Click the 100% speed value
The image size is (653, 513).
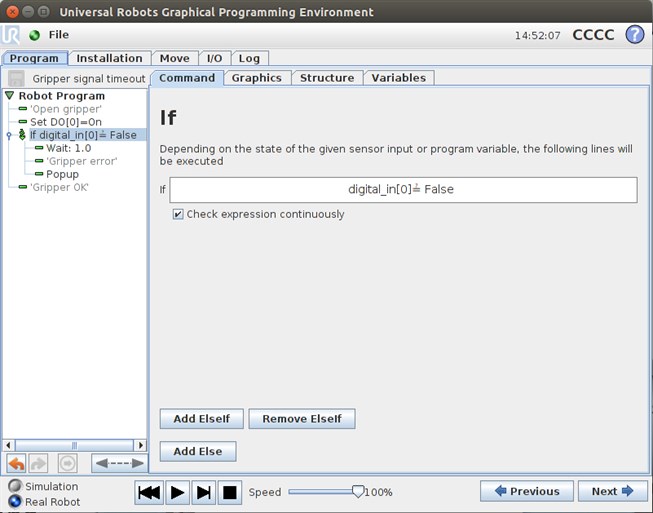379,492
